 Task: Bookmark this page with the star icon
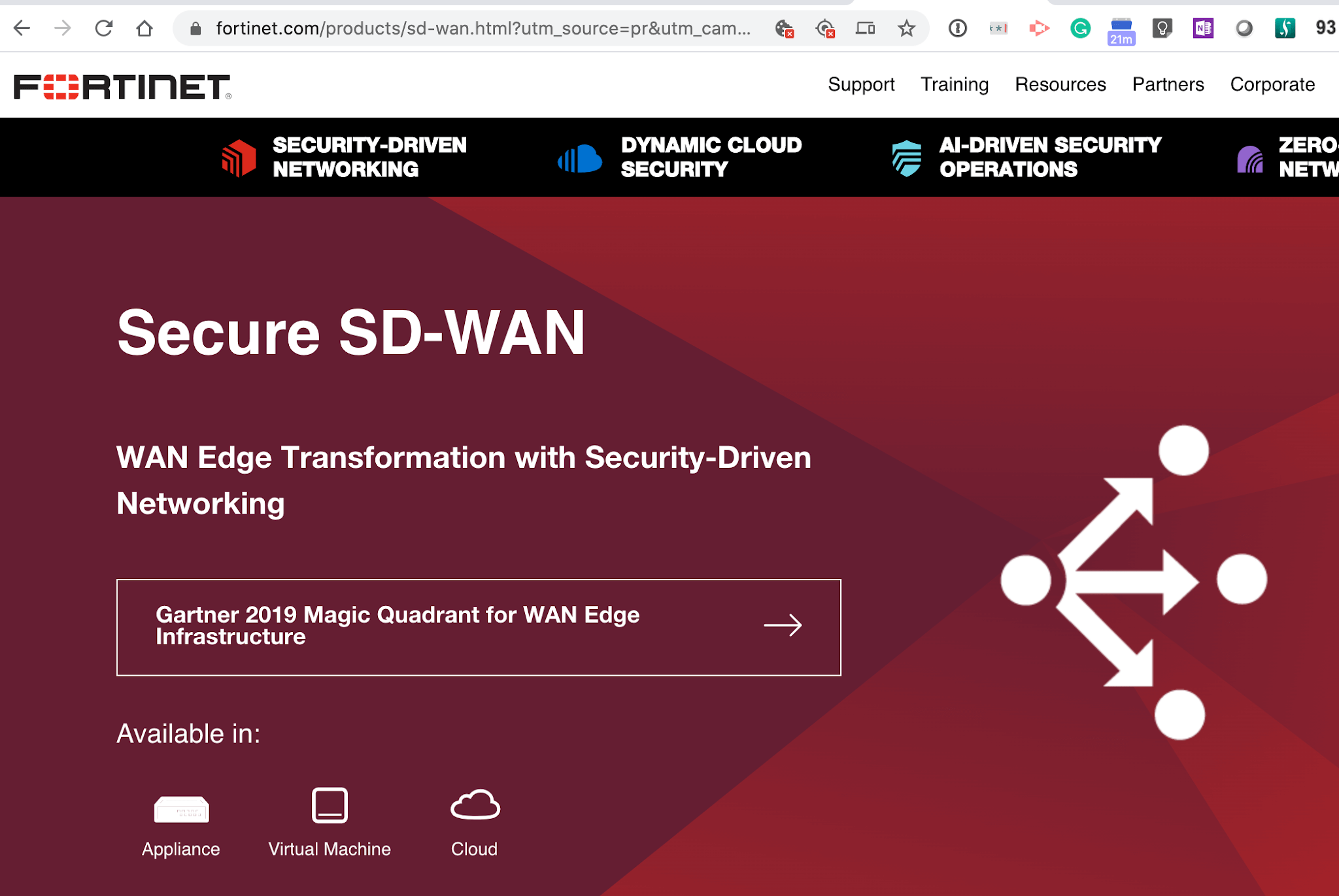tap(906, 28)
